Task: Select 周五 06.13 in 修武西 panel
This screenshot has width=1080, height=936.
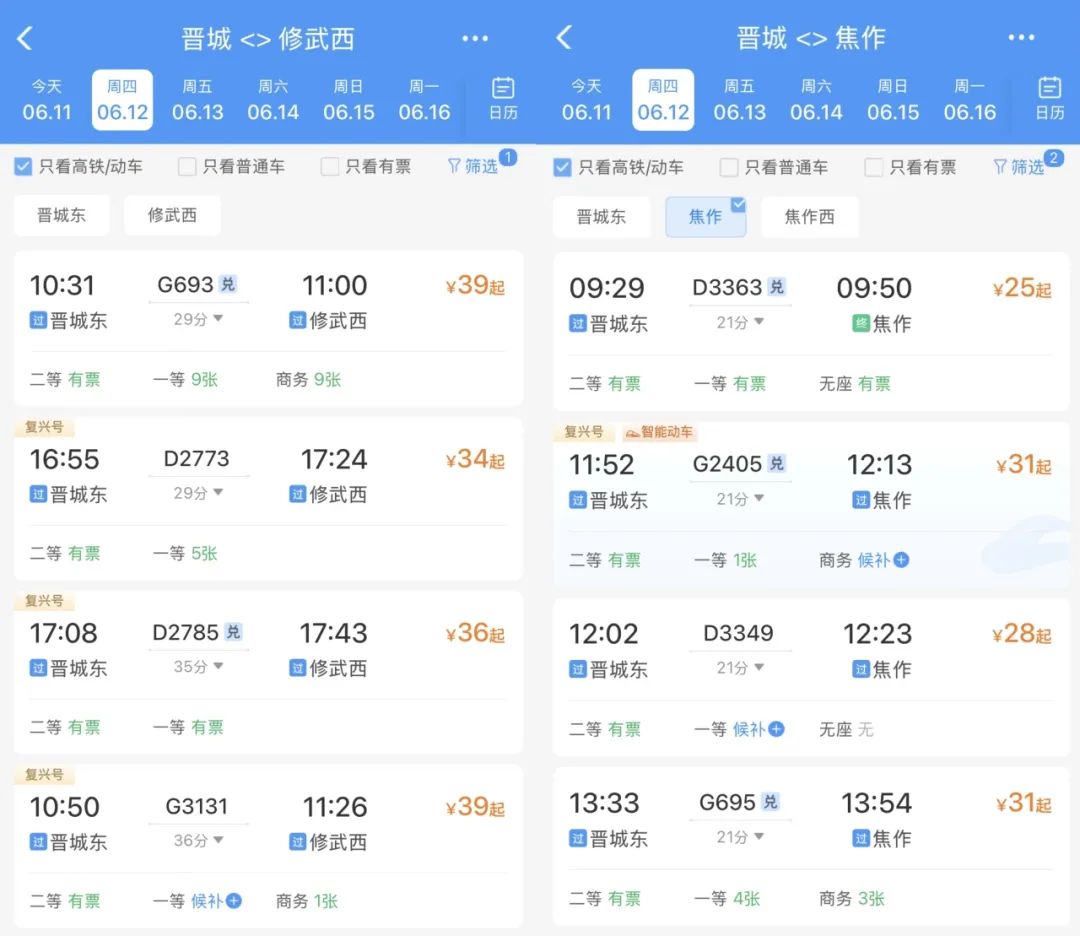Action: click(x=198, y=100)
